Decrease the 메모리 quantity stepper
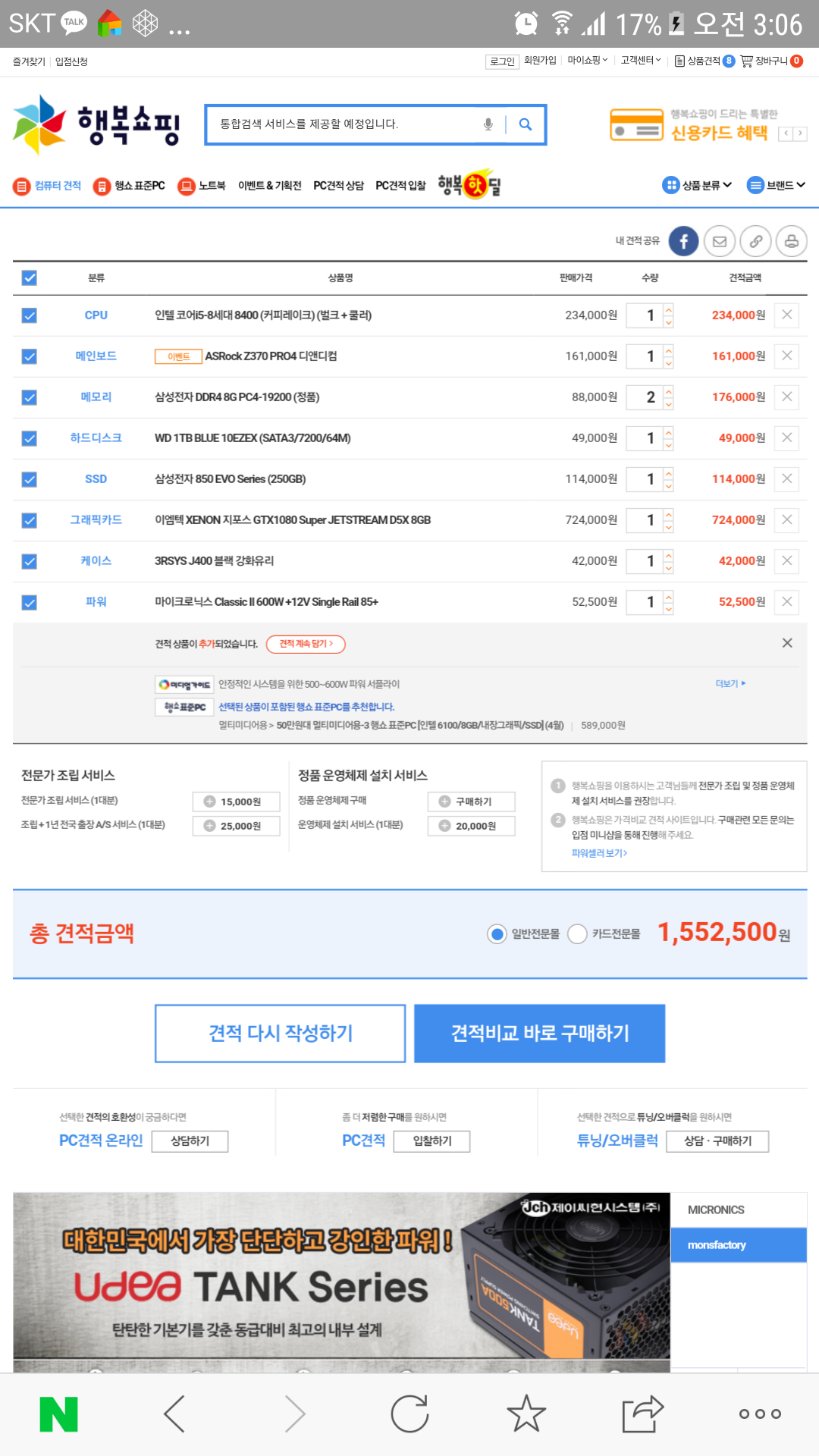 (669, 404)
